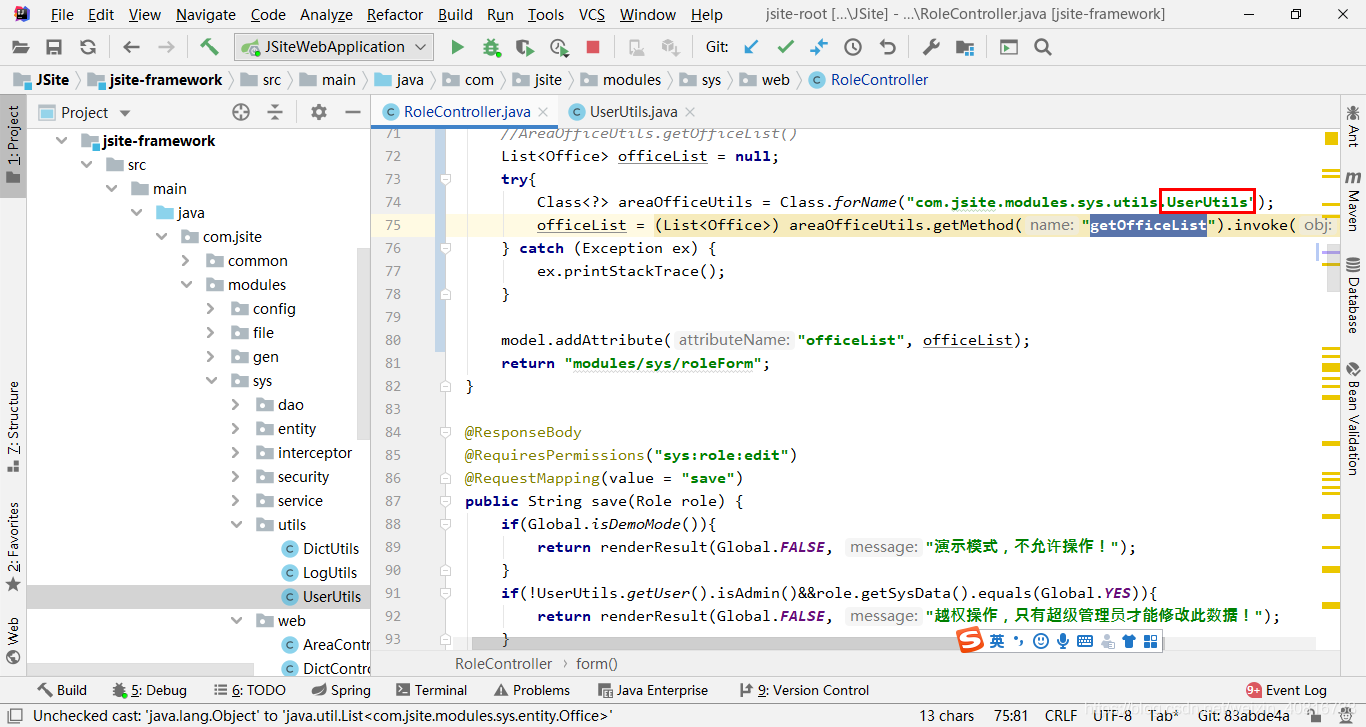Run JSiteWebApplication with the green play icon
The height and width of the screenshot is (727, 1366).
pyautogui.click(x=457, y=47)
